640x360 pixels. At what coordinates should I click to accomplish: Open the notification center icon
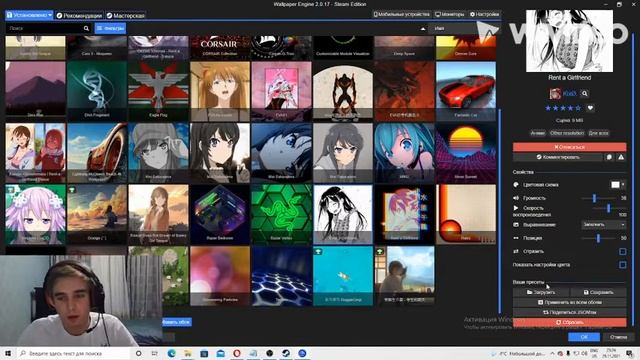(629, 353)
